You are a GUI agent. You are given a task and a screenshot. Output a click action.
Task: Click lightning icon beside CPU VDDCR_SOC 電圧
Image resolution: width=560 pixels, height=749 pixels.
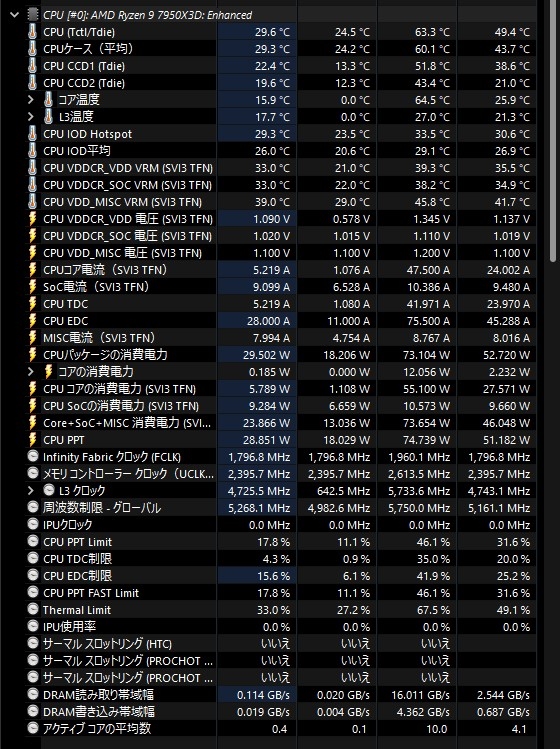[32, 236]
